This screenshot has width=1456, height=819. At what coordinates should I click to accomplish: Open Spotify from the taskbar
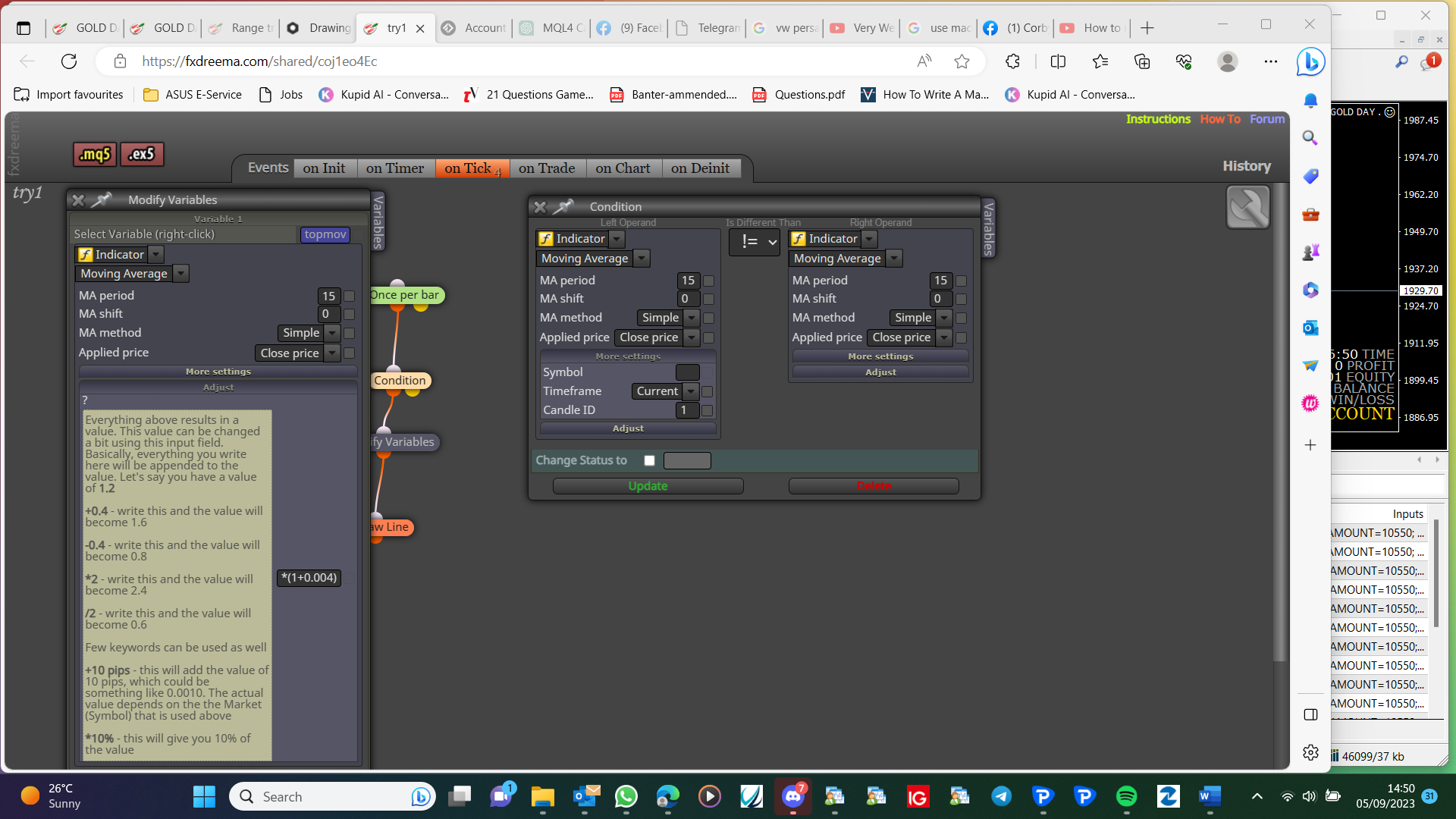[x=1126, y=796]
